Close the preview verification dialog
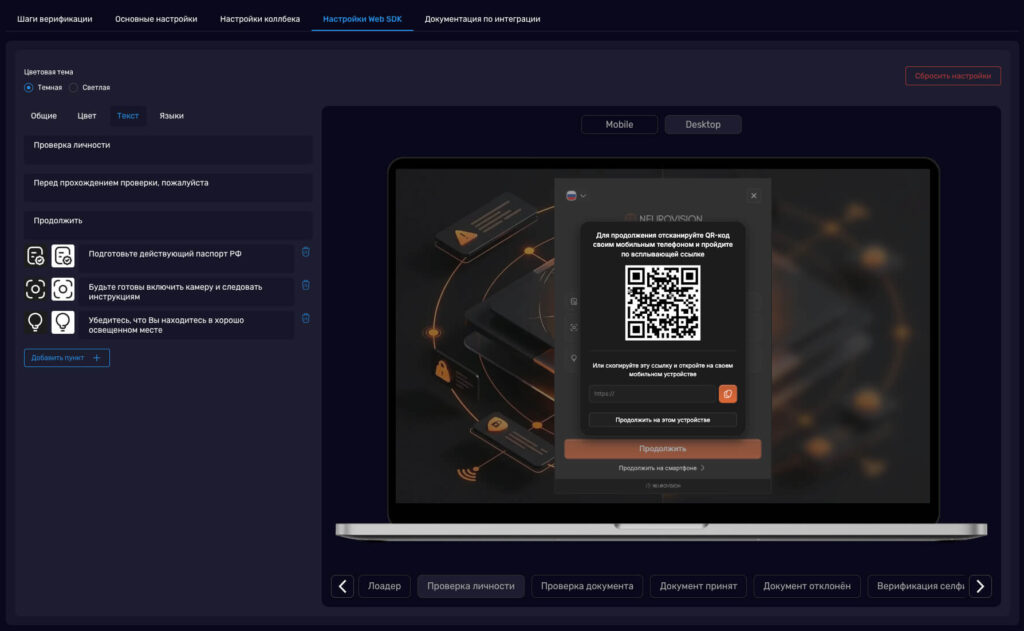Image resolution: width=1024 pixels, height=631 pixels. click(x=754, y=196)
